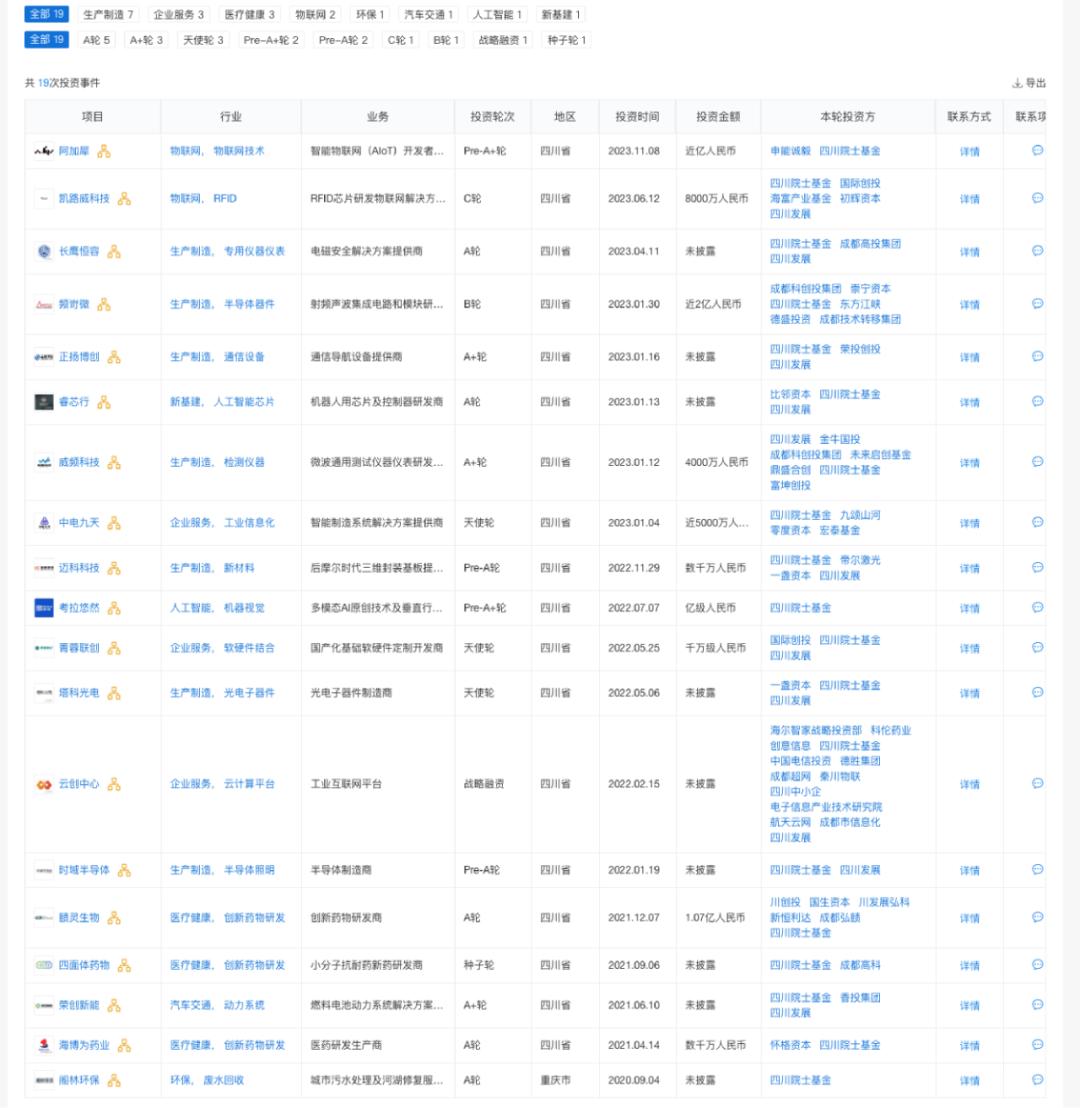
Task: Click the 投资金额 column header
Action: click(x=718, y=117)
